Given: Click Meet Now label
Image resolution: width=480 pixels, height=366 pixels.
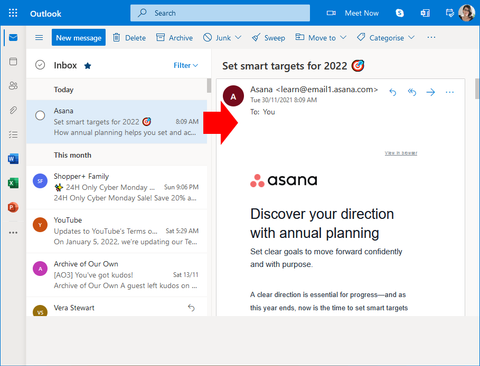Looking at the screenshot, I should coord(362,13).
